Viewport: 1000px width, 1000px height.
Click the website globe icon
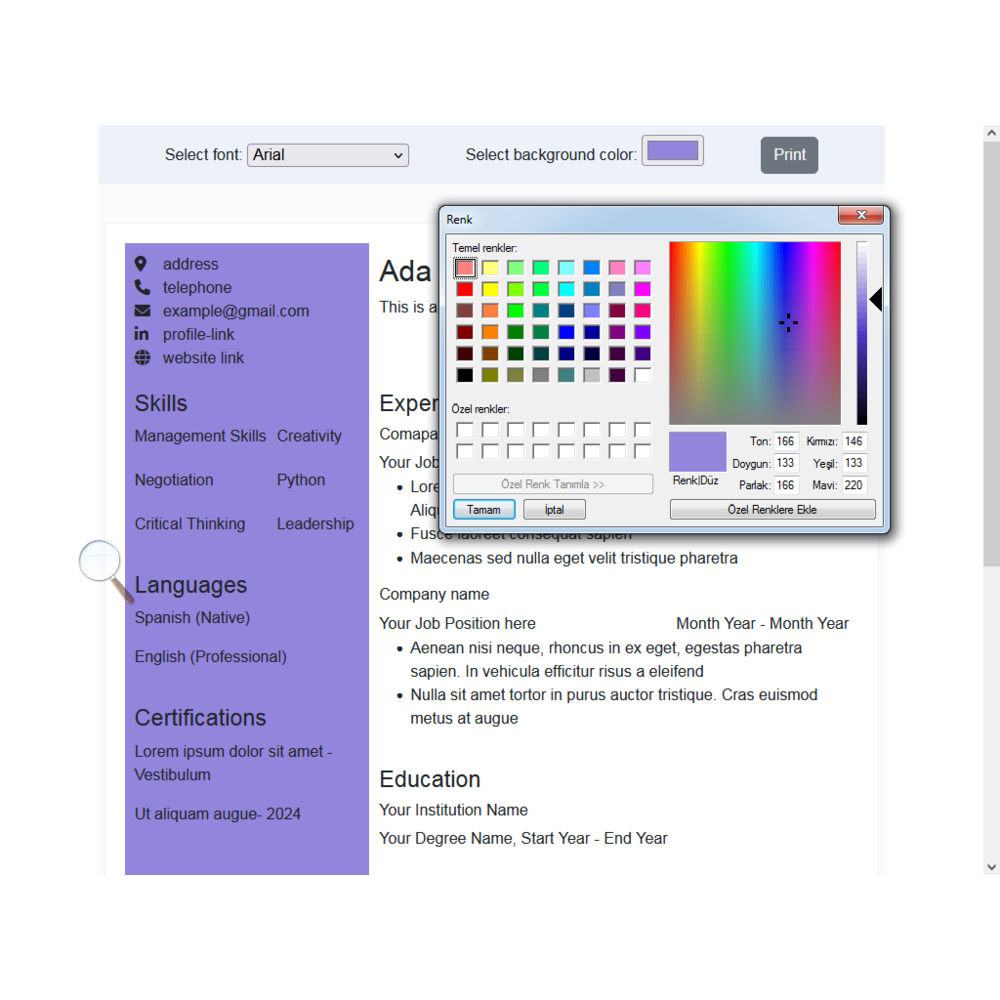(x=142, y=358)
